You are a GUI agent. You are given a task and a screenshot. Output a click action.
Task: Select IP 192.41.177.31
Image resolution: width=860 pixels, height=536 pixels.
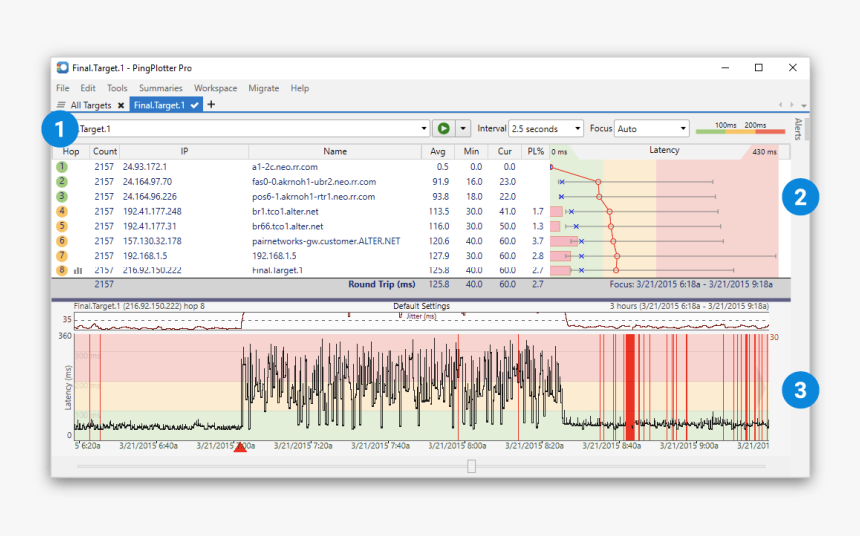point(150,225)
